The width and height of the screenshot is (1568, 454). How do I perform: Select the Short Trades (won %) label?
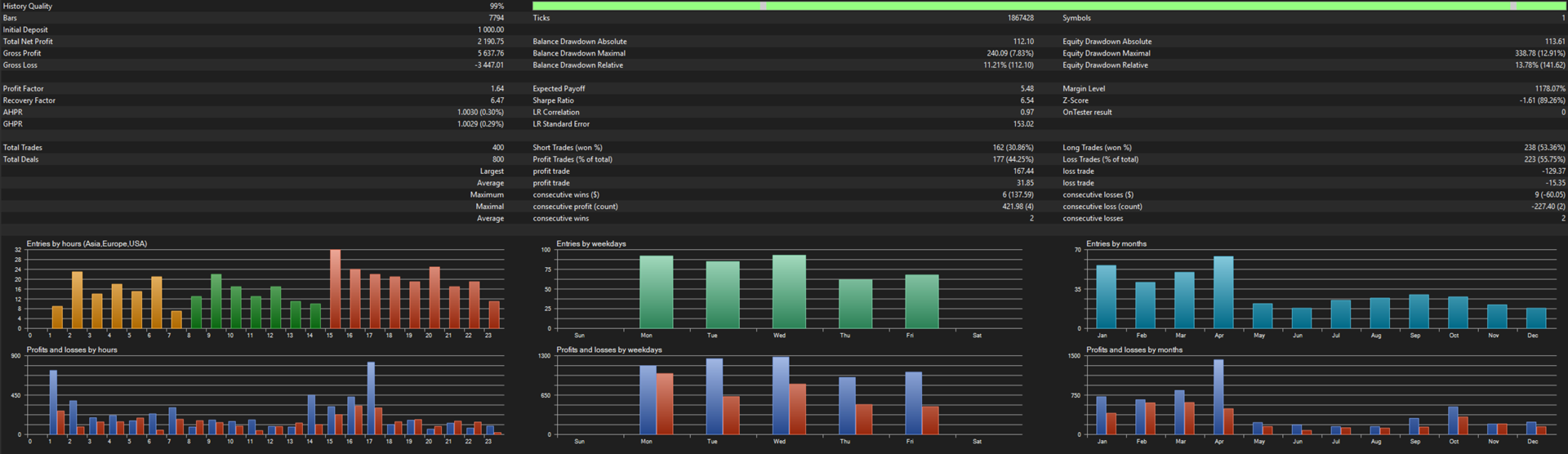click(568, 148)
